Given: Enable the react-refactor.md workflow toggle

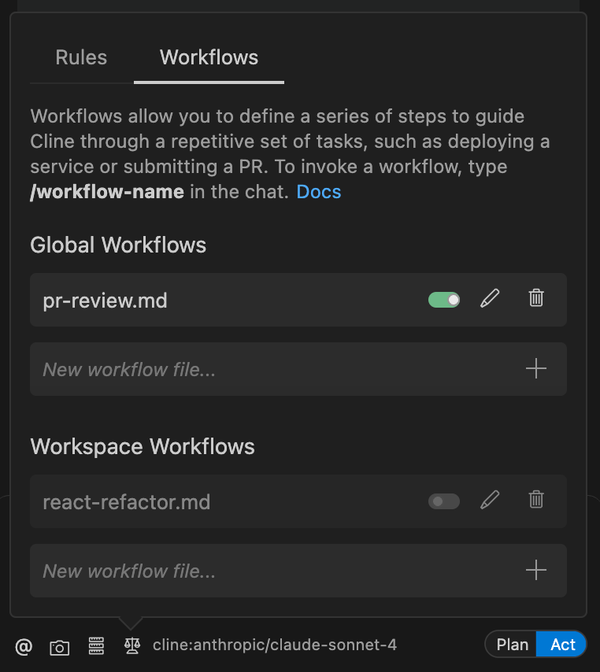Looking at the screenshot, I should [444, 501].
